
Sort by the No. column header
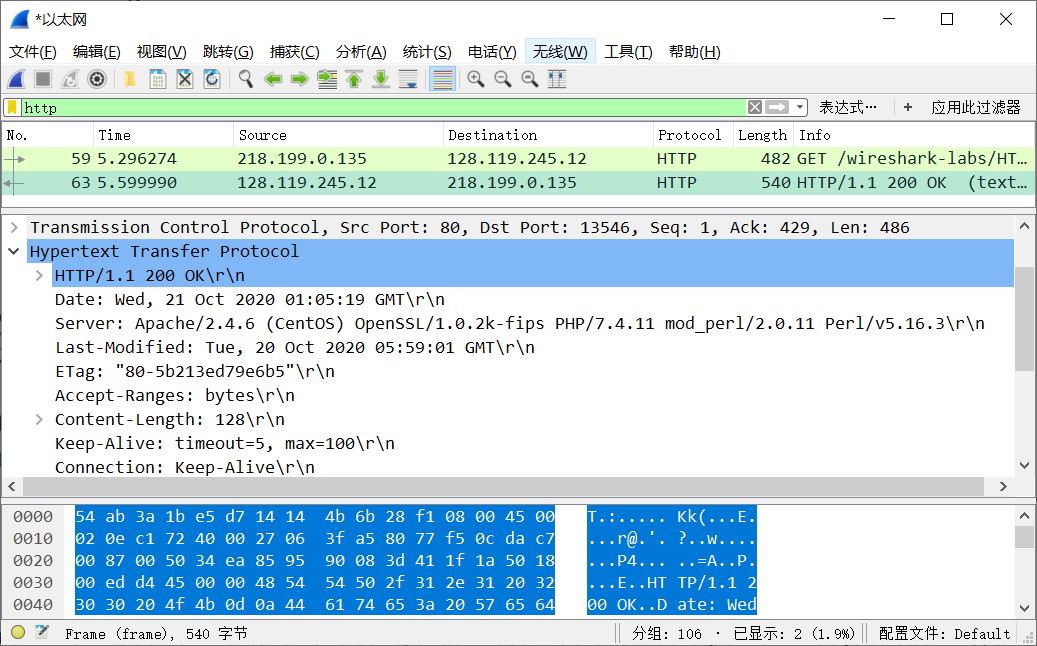[x=48, y=136]
